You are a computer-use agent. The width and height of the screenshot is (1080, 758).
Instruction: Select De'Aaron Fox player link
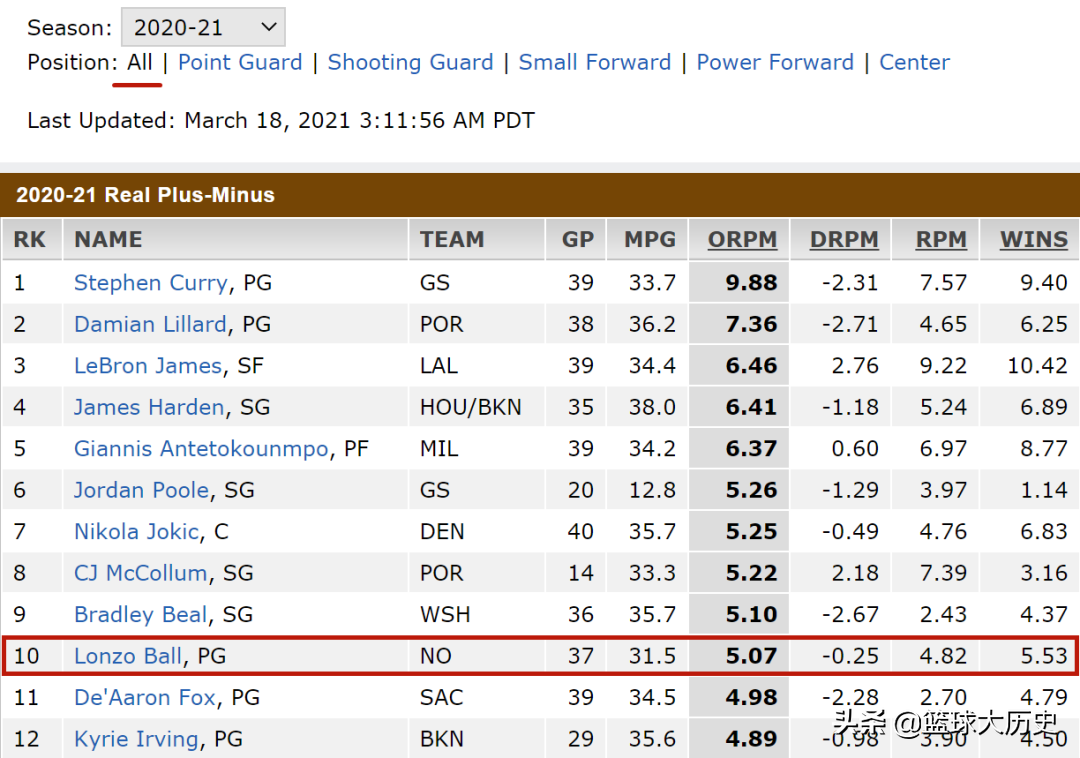point(144,697)
